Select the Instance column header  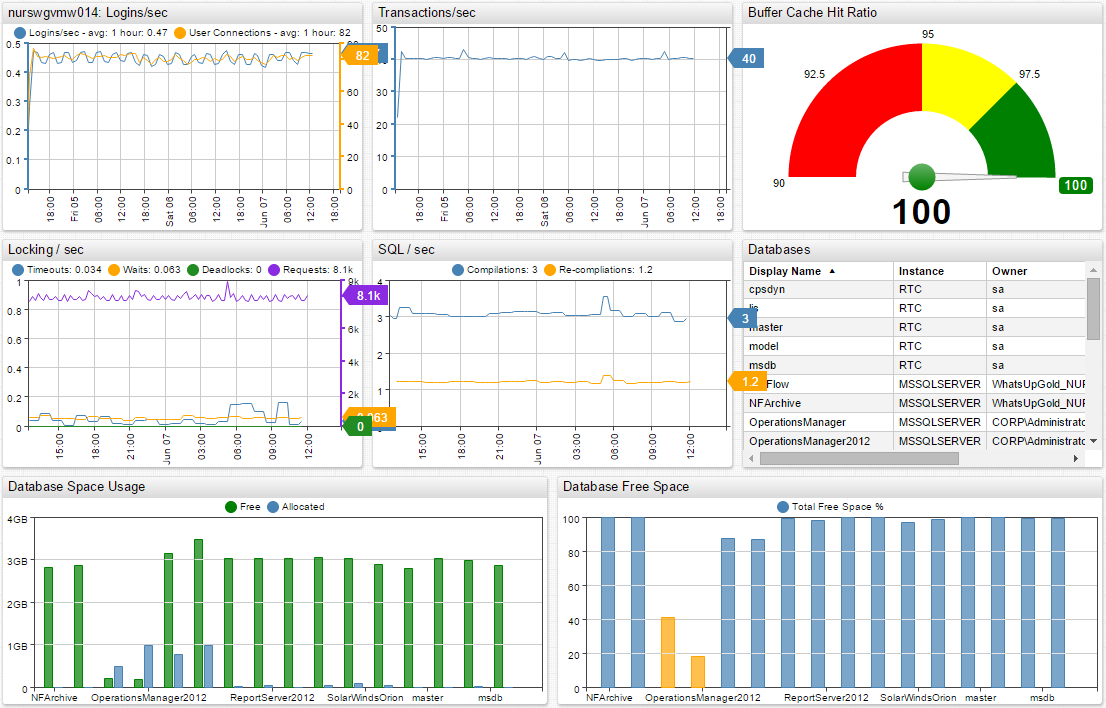920,271
